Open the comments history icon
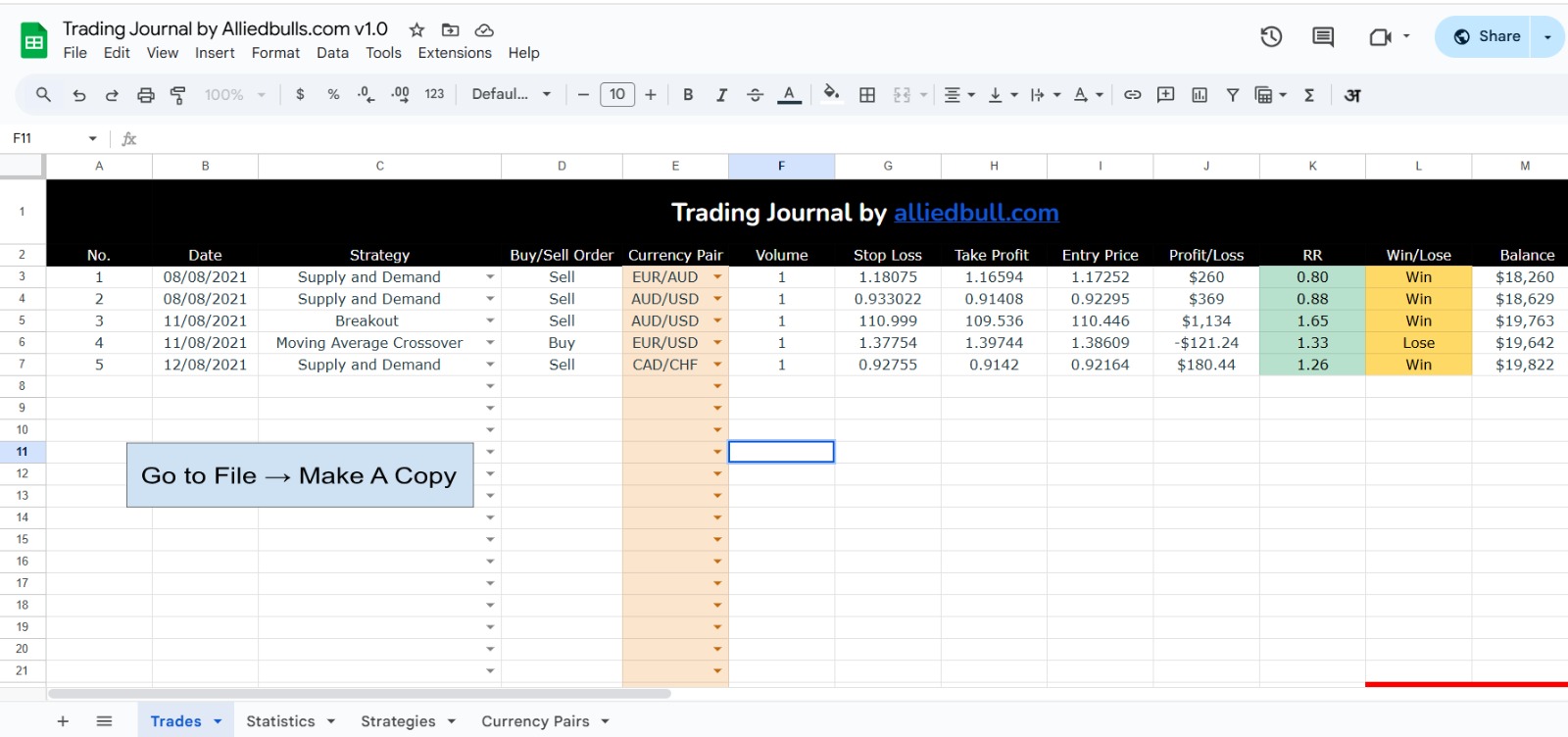Screen dimensions: 1568x737 1323,37
